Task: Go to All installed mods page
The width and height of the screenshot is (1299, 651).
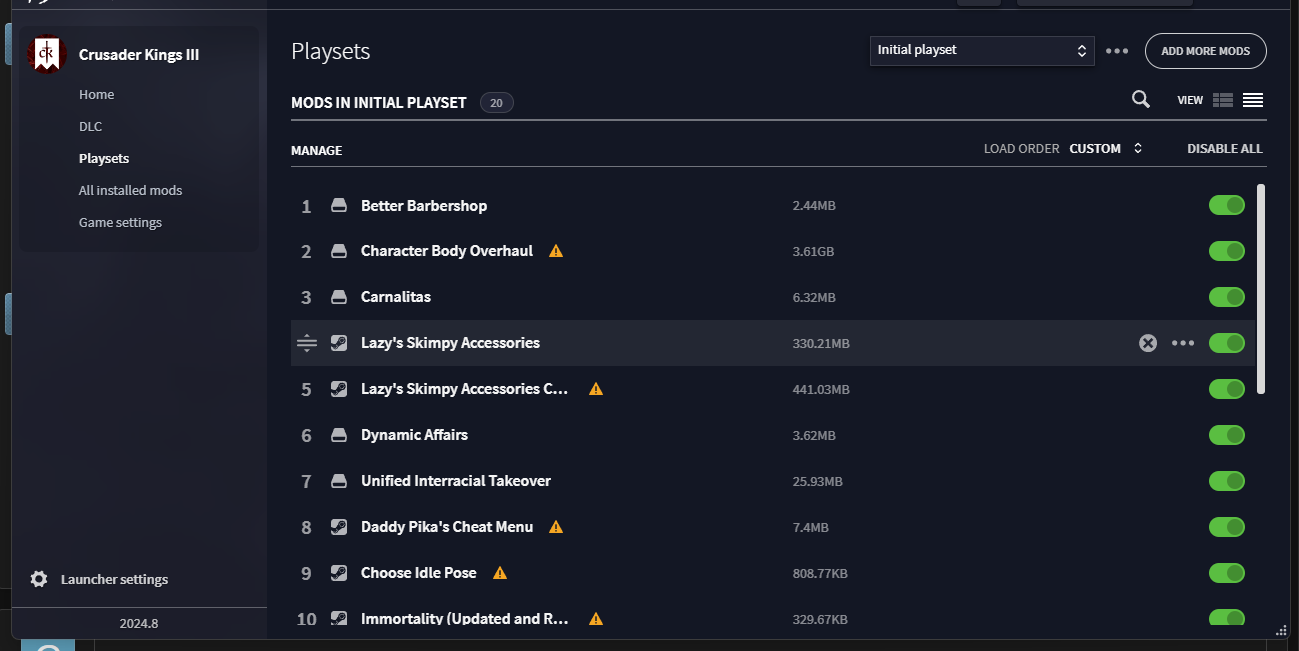Action: [x=130, y=190]
